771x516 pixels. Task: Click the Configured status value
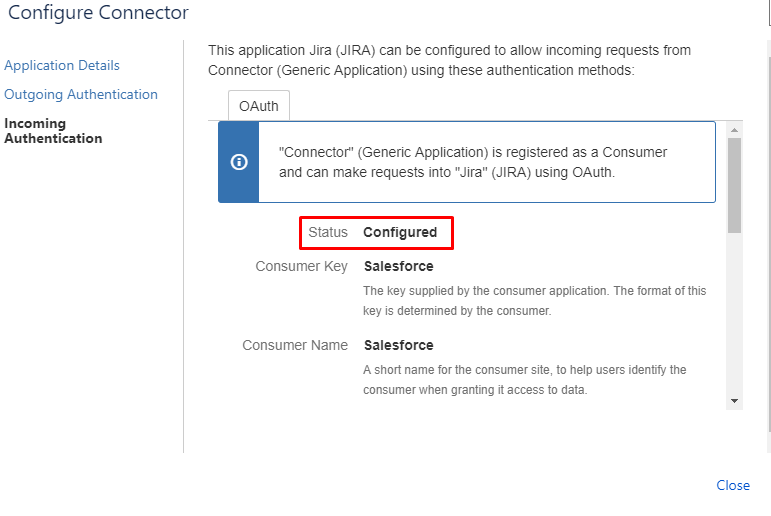click(400, 232)
